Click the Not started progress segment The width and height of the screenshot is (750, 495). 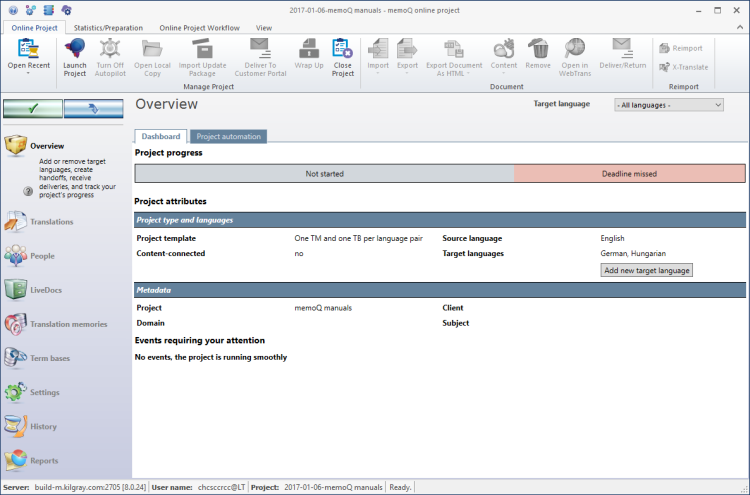(324, 174)
